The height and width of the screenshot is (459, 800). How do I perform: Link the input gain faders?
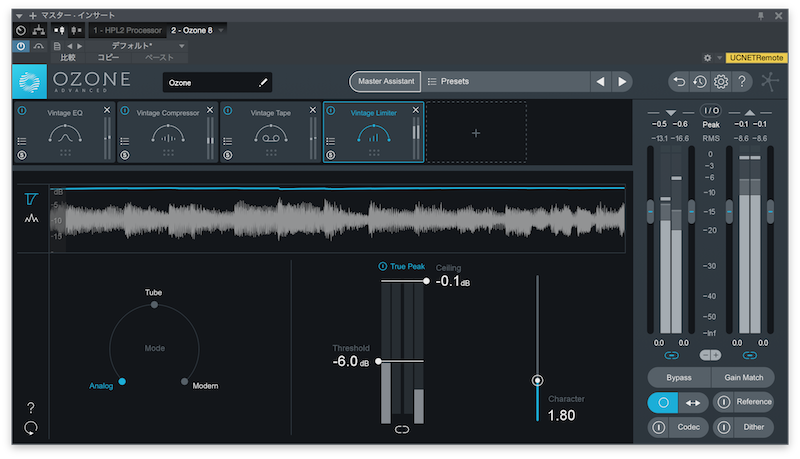(x=671, y=355)
